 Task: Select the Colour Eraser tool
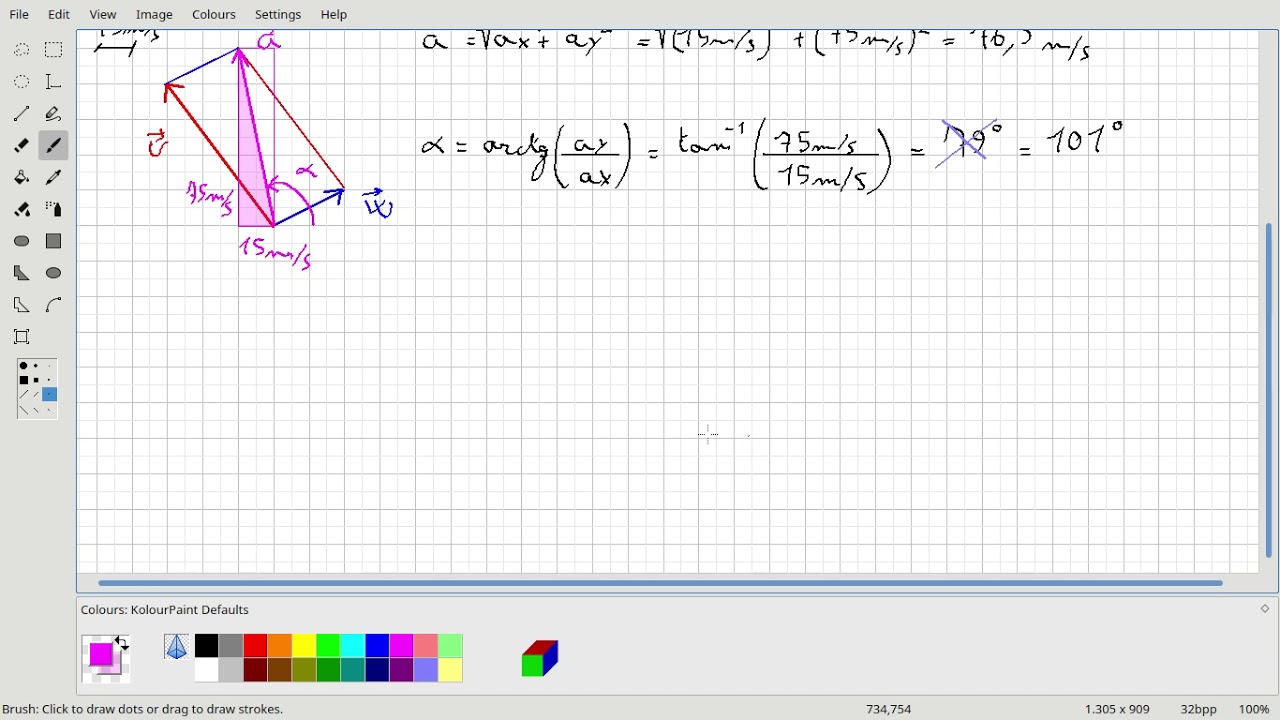click(x=22, y=210)
